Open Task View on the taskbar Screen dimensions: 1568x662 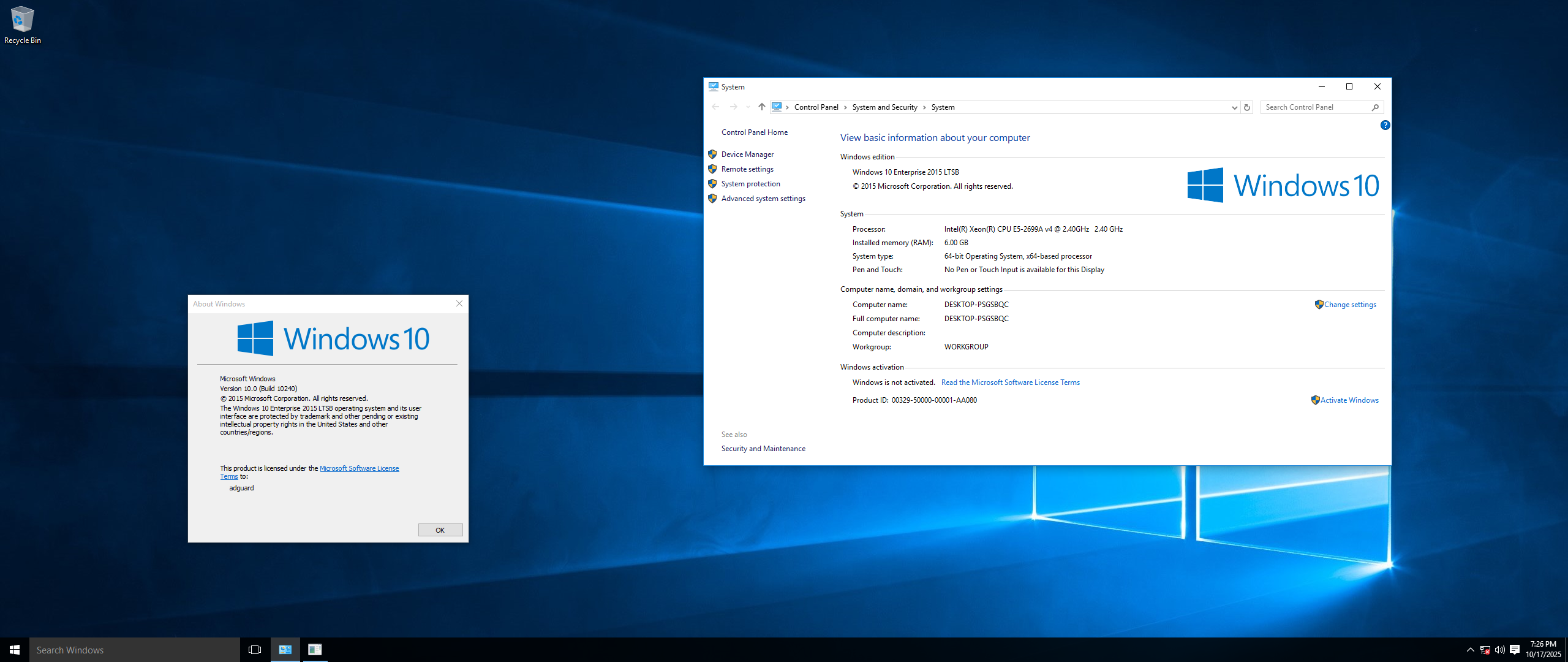coord(255,650)
